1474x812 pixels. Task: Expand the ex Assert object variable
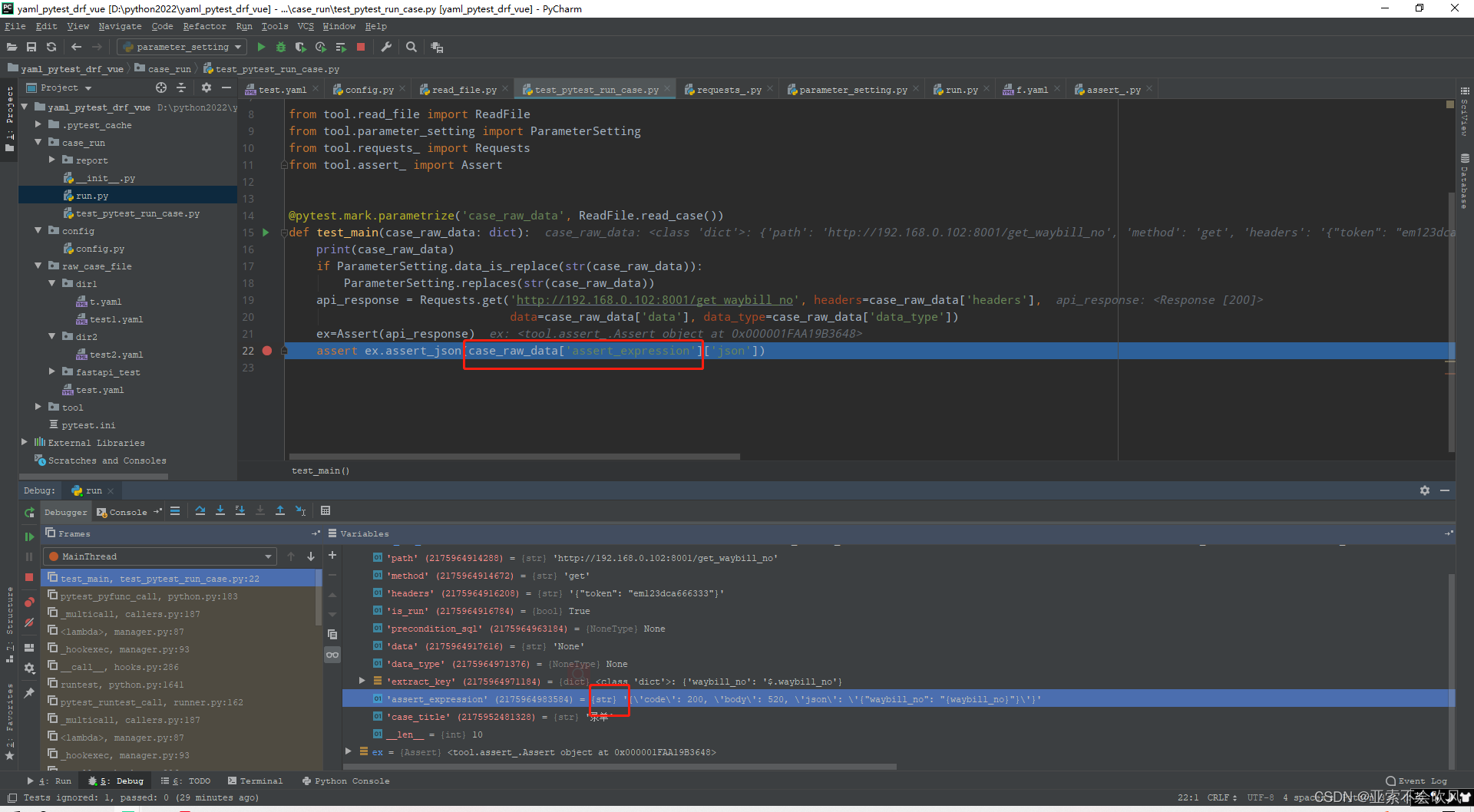tap(348, 751)
